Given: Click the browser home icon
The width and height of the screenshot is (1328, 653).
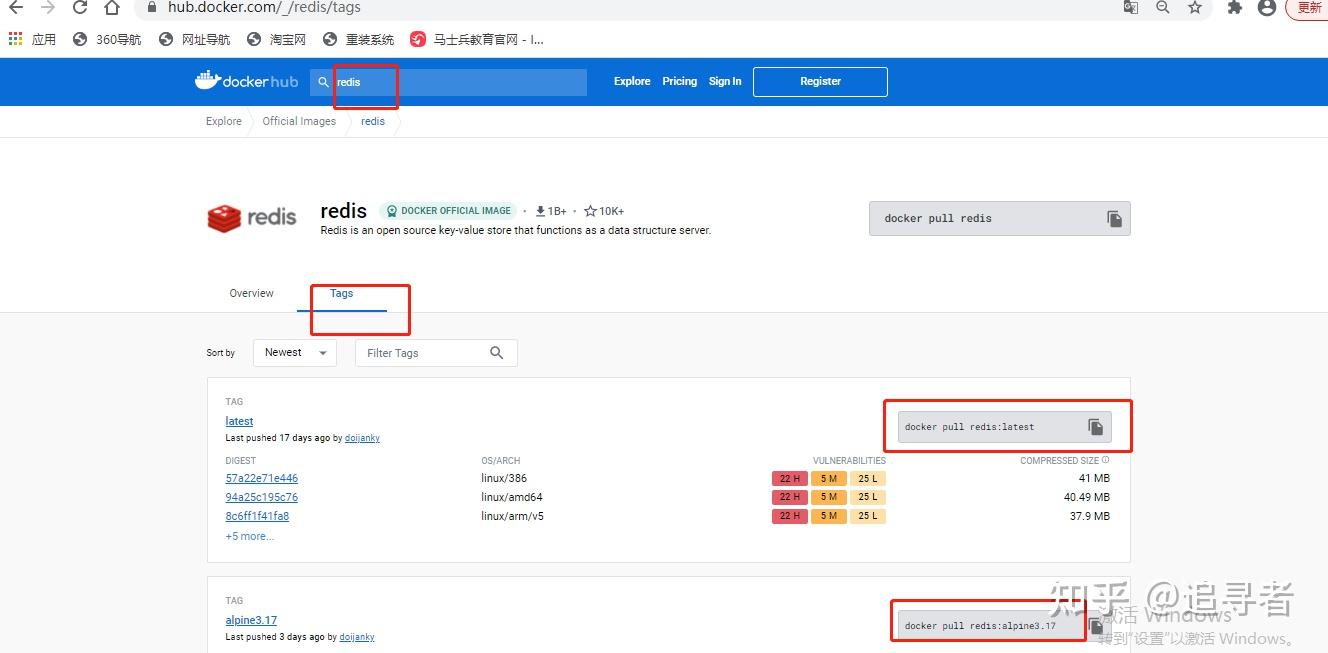Looking at the screenshot, I should click(111, 8).
